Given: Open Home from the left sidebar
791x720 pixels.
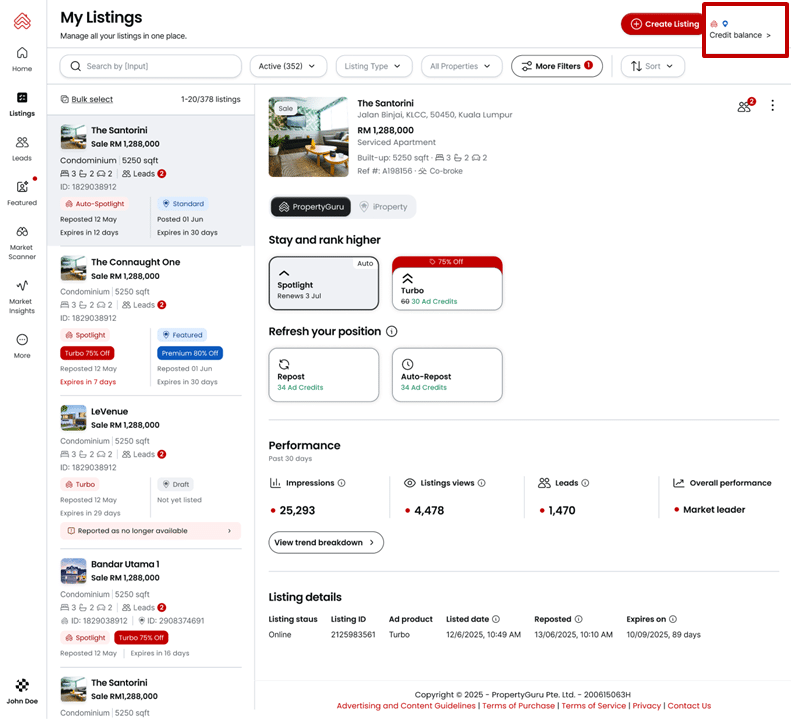Looking at the screenshot, I should 22,58.
